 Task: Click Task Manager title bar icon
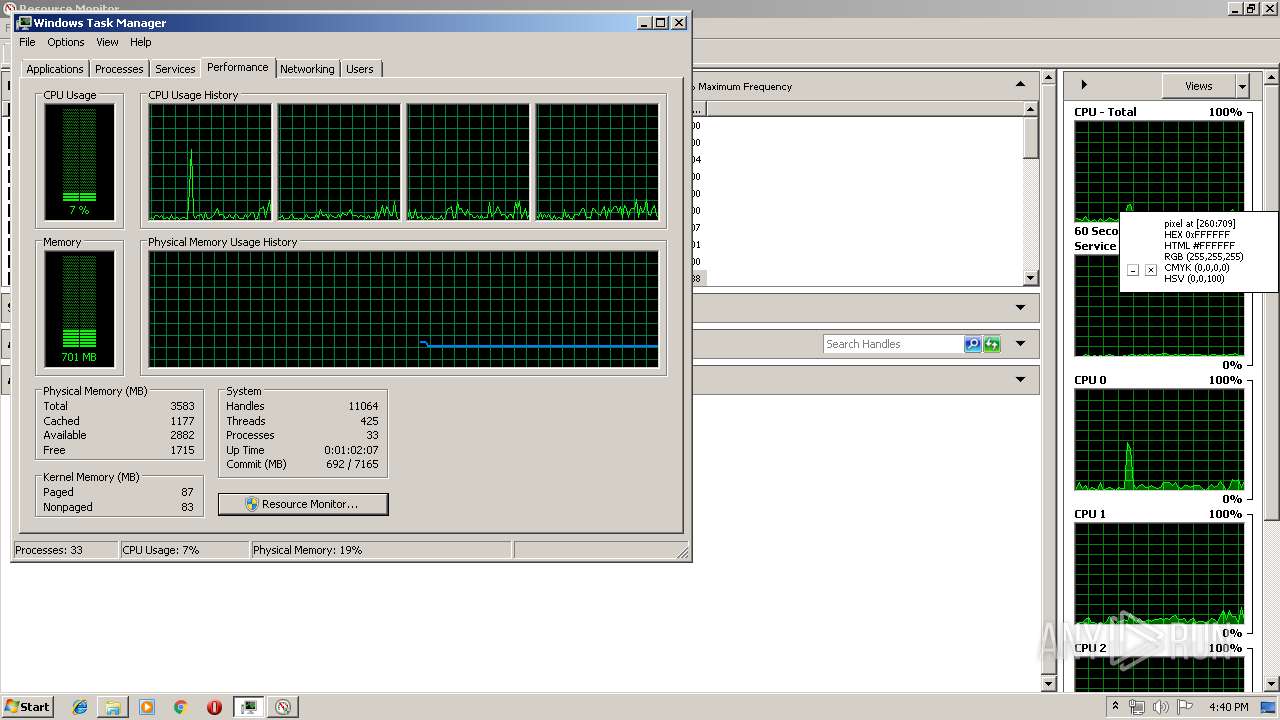23,22
